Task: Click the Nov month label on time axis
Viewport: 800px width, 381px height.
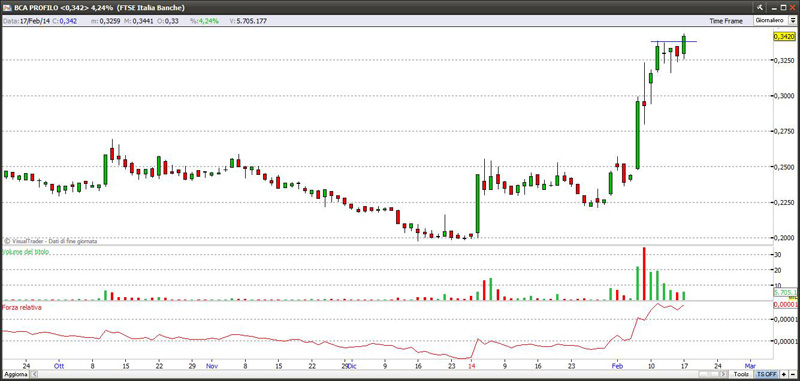Action: pyautogui.click(x=212, y=366)
